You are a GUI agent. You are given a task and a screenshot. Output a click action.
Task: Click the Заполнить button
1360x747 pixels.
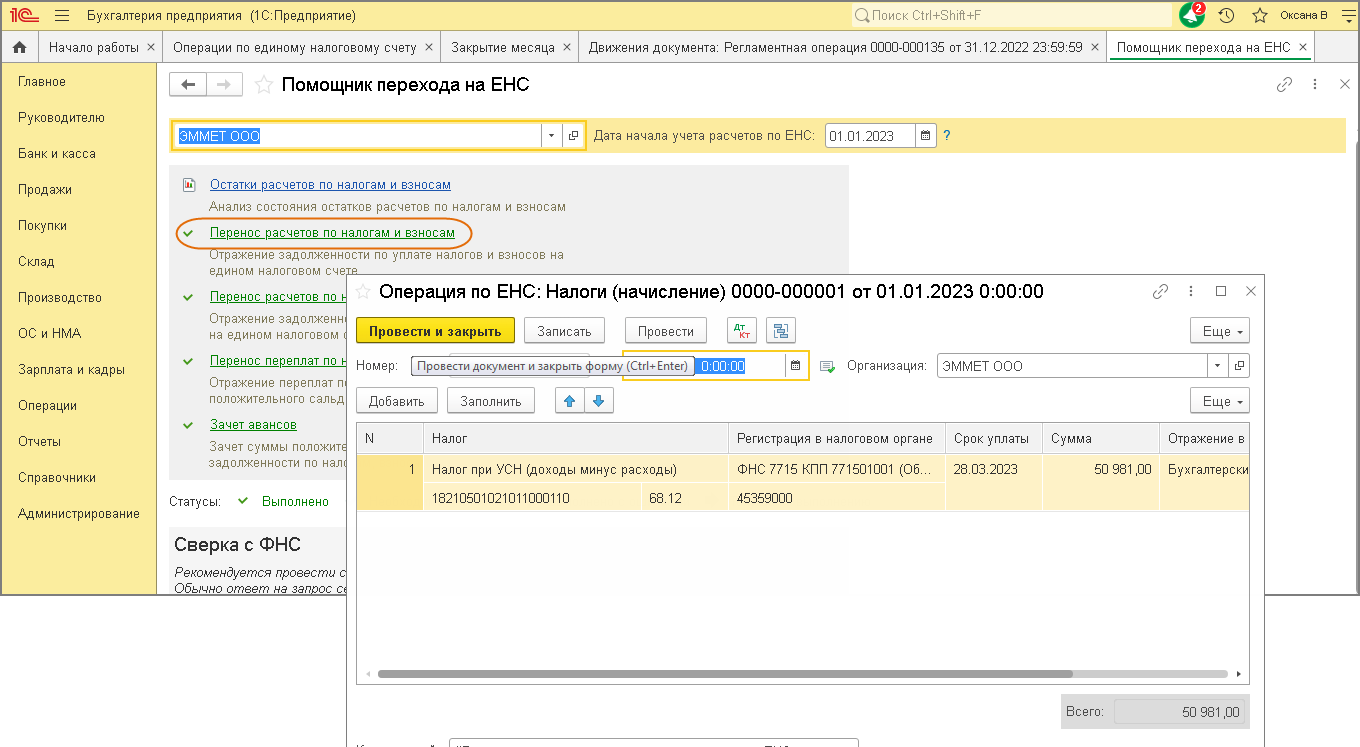[491, 401]
